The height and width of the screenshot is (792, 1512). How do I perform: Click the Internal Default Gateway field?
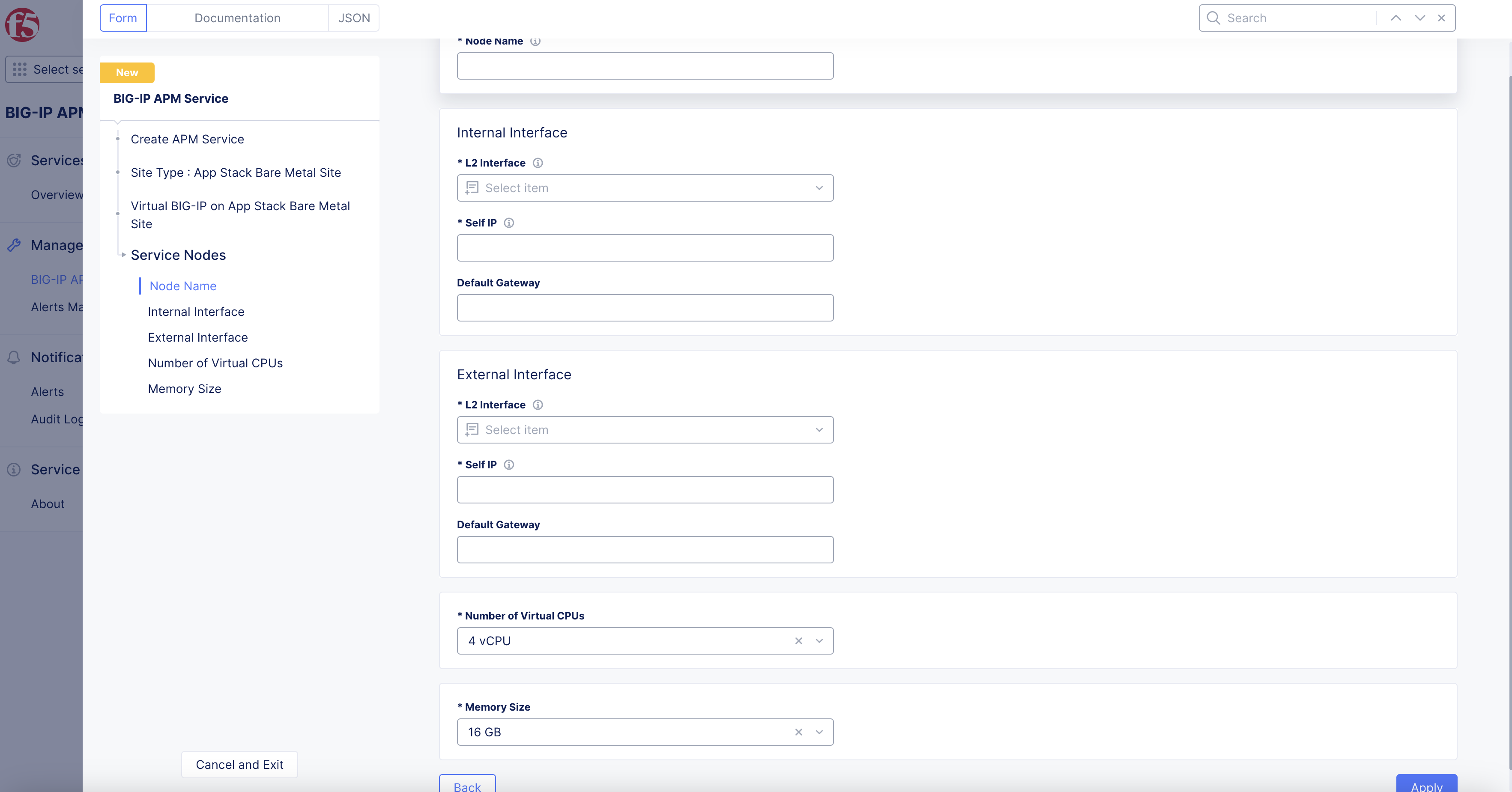point(645,308)
